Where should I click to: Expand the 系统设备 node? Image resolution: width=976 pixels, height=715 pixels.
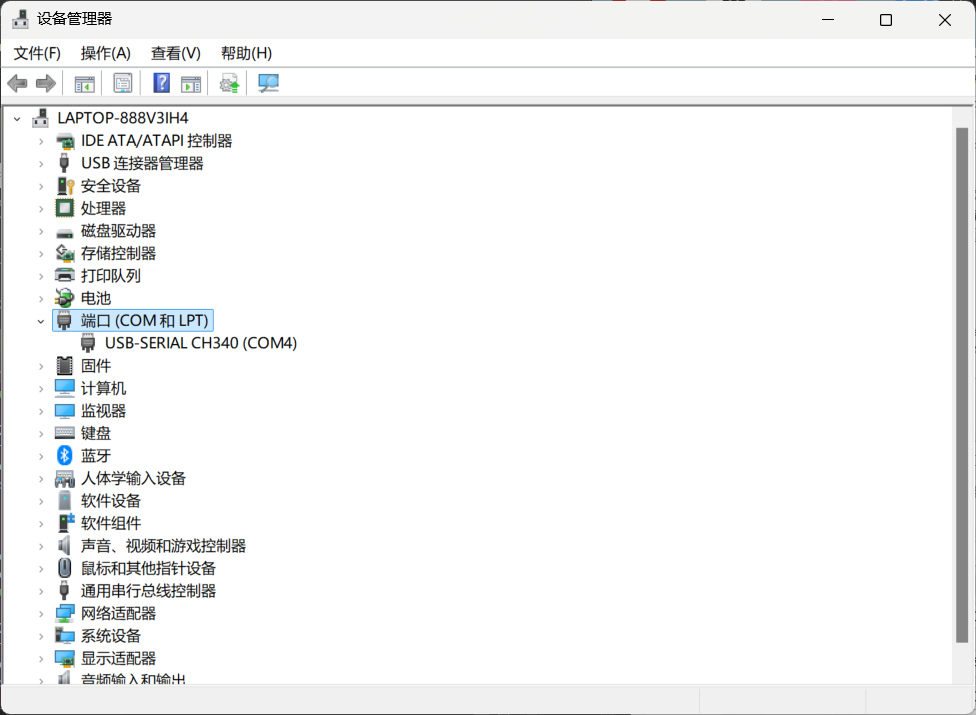pyautogui.click(x=41, y=636)
